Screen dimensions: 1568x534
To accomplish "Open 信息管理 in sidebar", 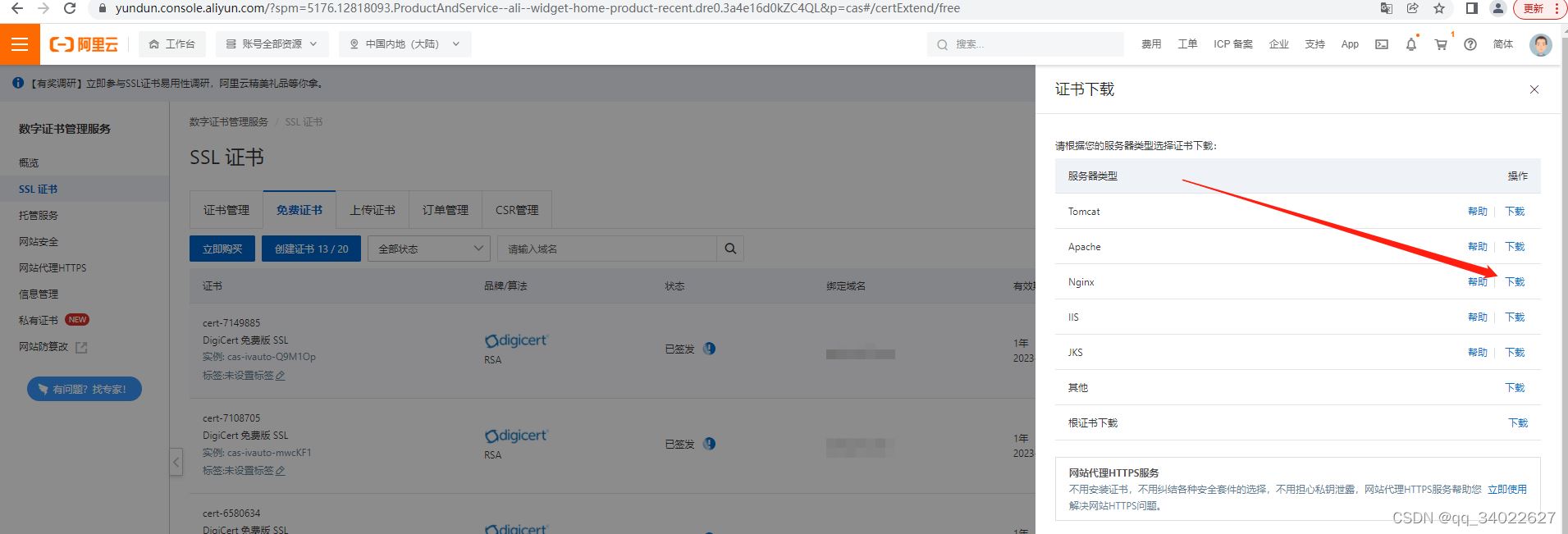I will [39, 294].
